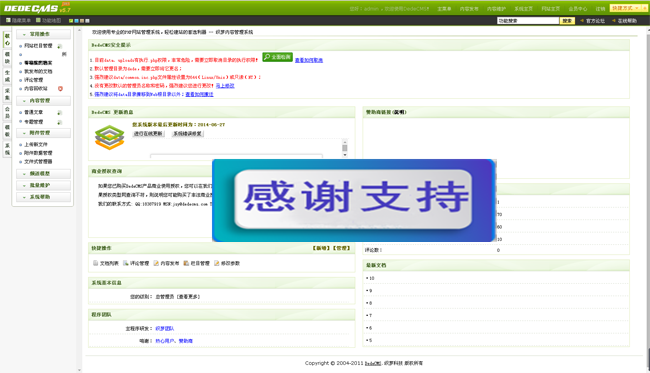Click 【管理】 in quick operations header

pos(341,248)
